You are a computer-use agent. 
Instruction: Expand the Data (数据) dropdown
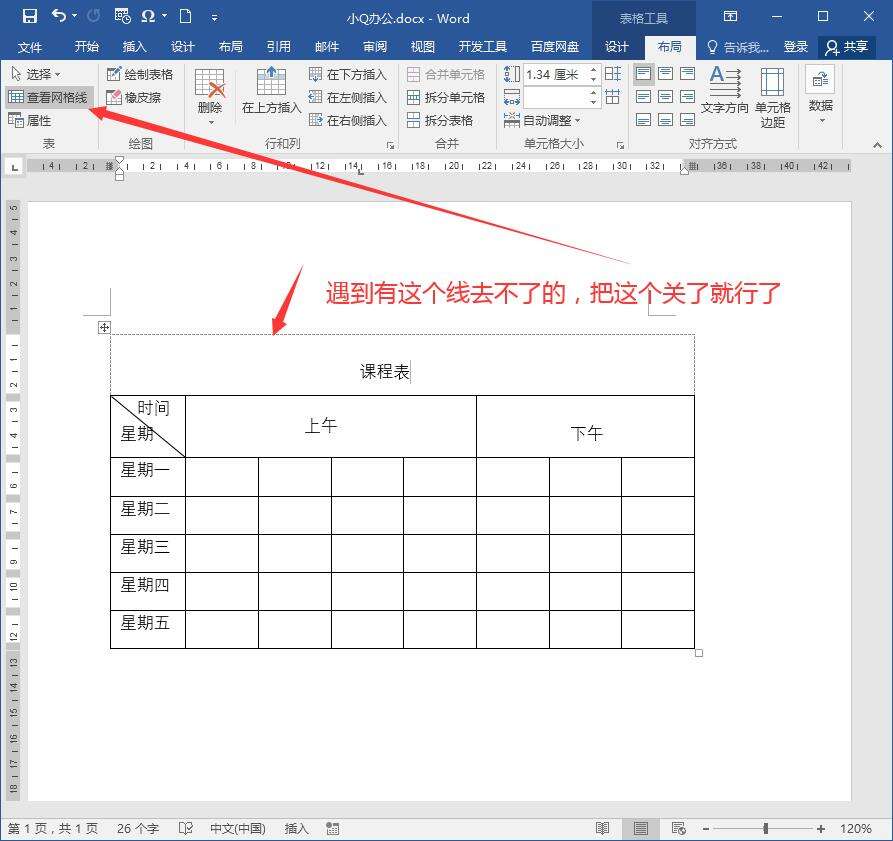pyautogui.click(x=821, y=95)
